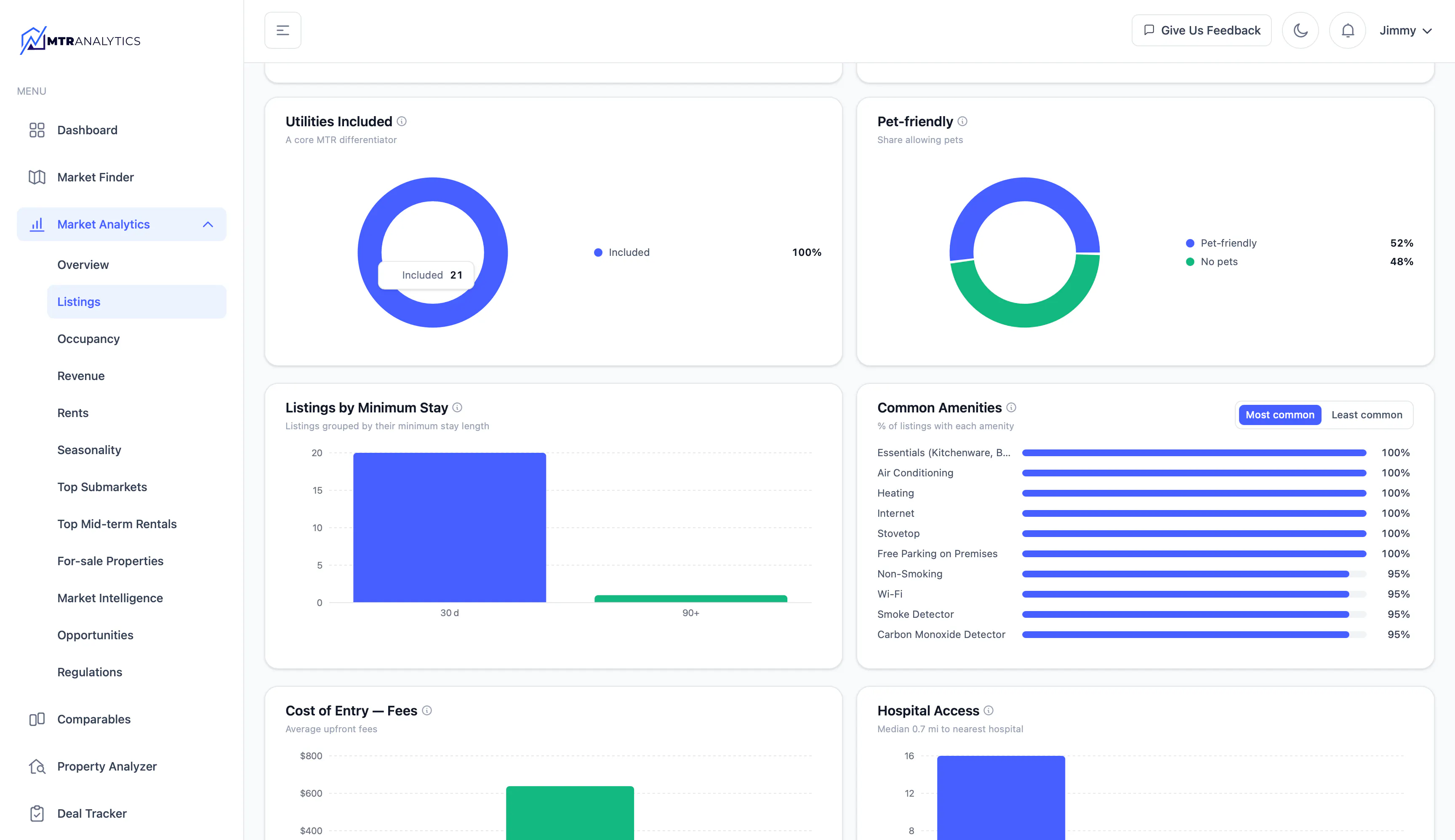Open the Occupancy submenu item
The height and width of the screenshot is (840, 1455).
(x=88, y=339)
